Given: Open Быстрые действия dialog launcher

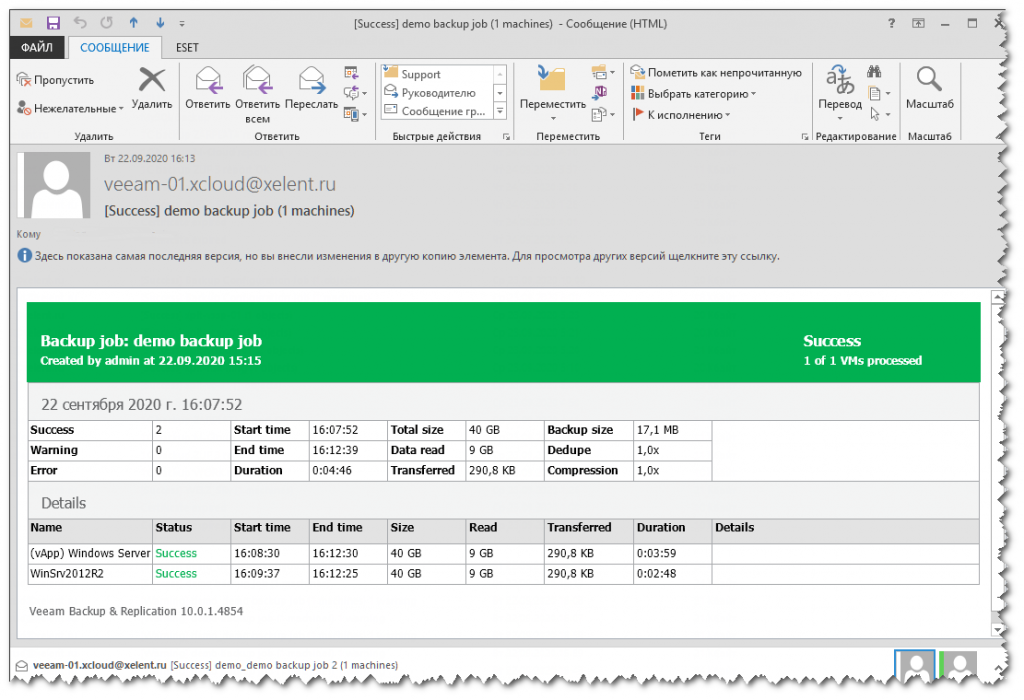Looking at the screenshot, I should click(506, 136).
